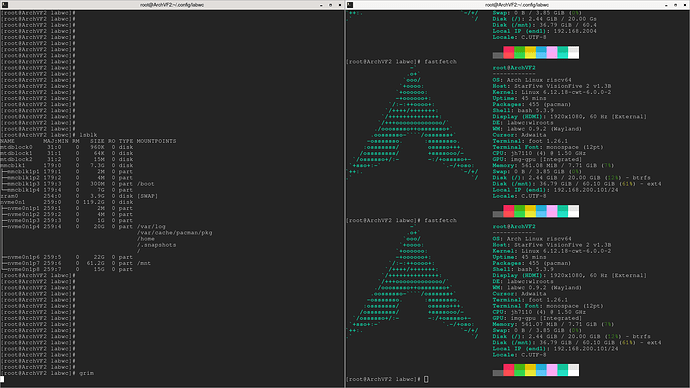Image resolution: width=690 pixels, height=388 pixels.
Task: Open the left terminal's window menu icon
Action: [x=4, y=5]
